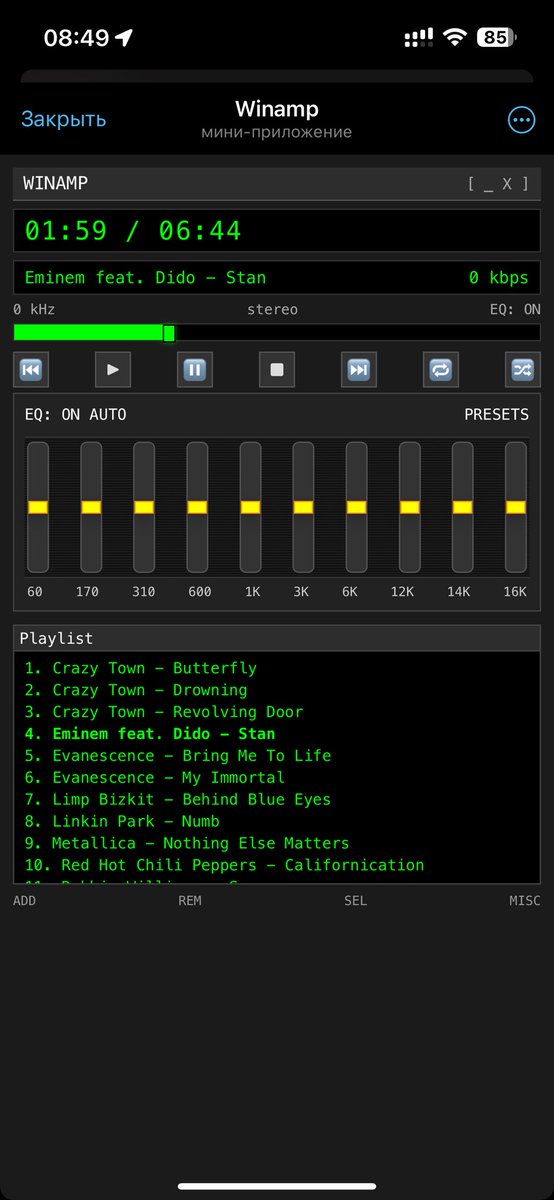The image size is (554, 1200).
Task: Click the song progress seek bar
Action: pyautogui.click(x=277, y=333)
